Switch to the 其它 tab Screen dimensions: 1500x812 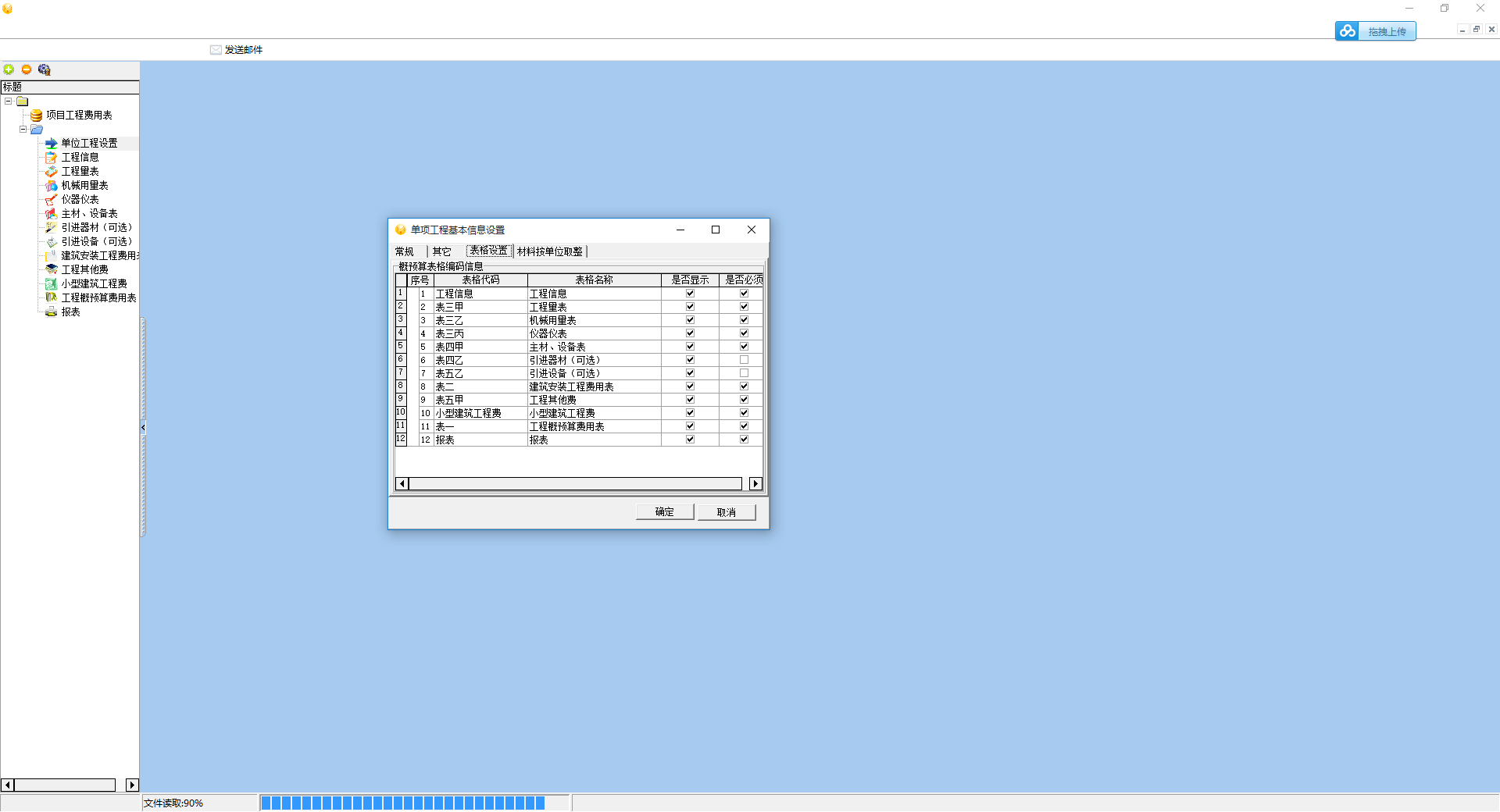[442, 252]
